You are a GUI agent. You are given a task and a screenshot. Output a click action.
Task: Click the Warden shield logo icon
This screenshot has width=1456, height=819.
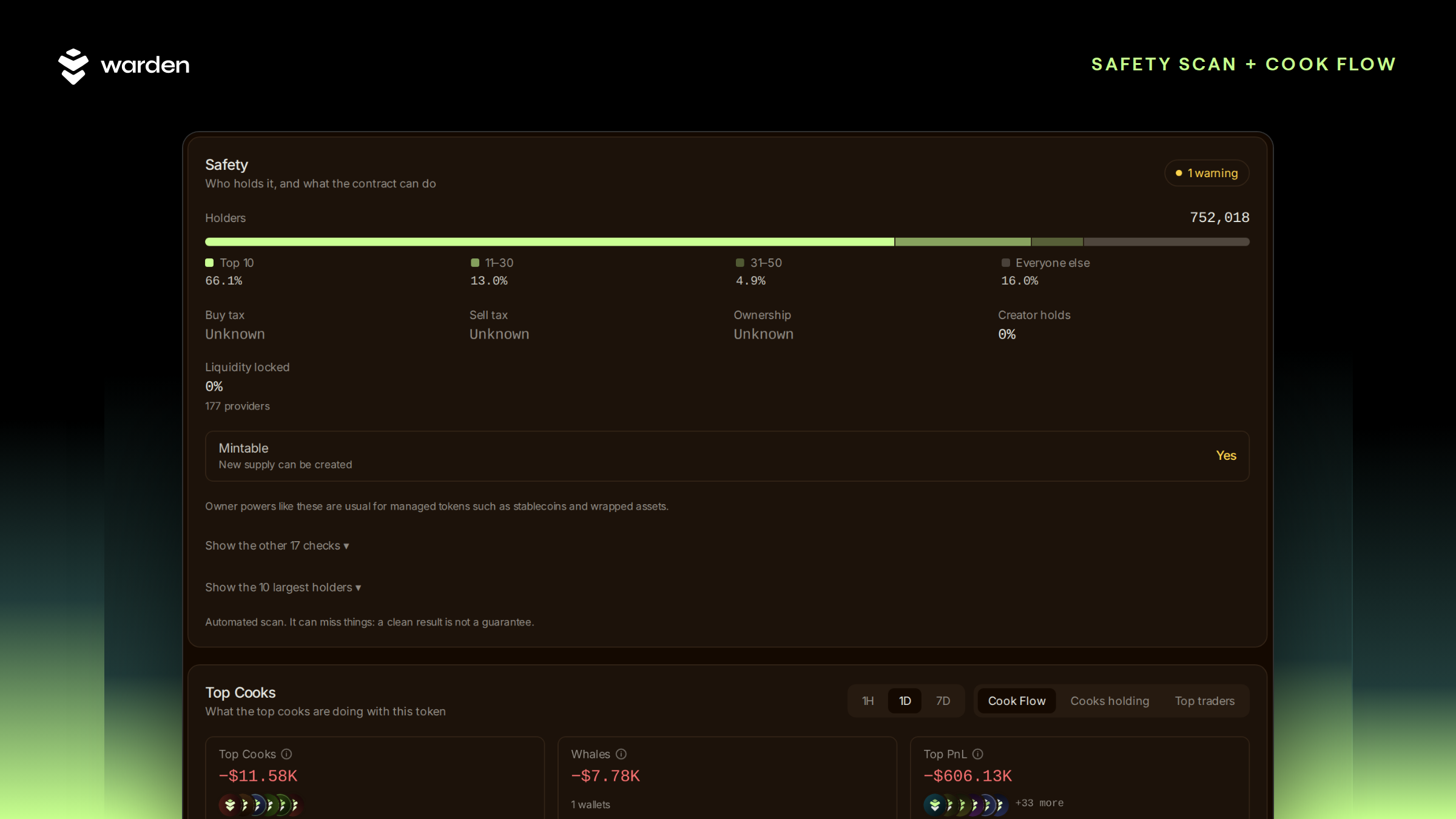[x=73, y=66]
